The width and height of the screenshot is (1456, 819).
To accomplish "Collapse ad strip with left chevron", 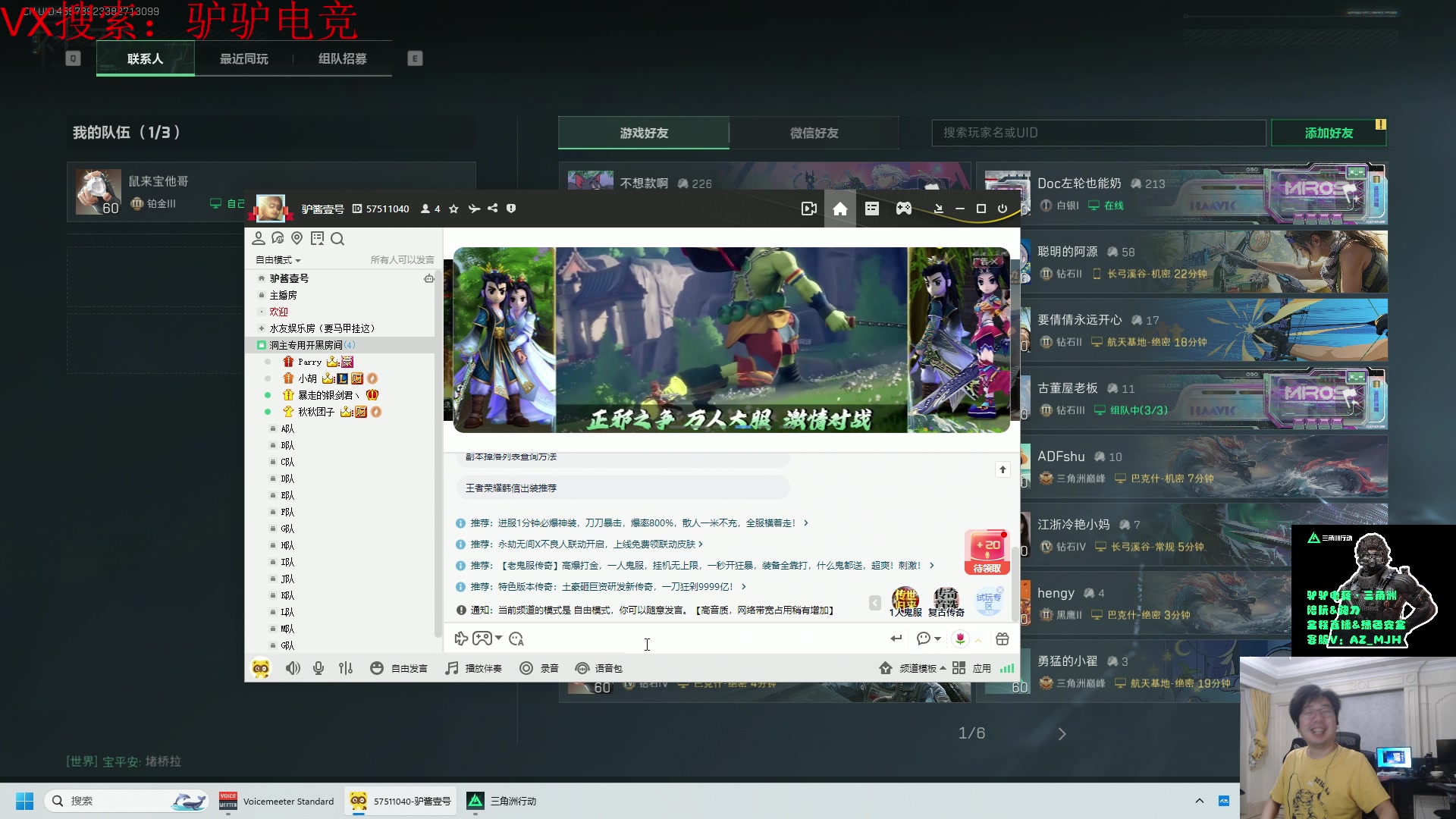I will 875,602.
